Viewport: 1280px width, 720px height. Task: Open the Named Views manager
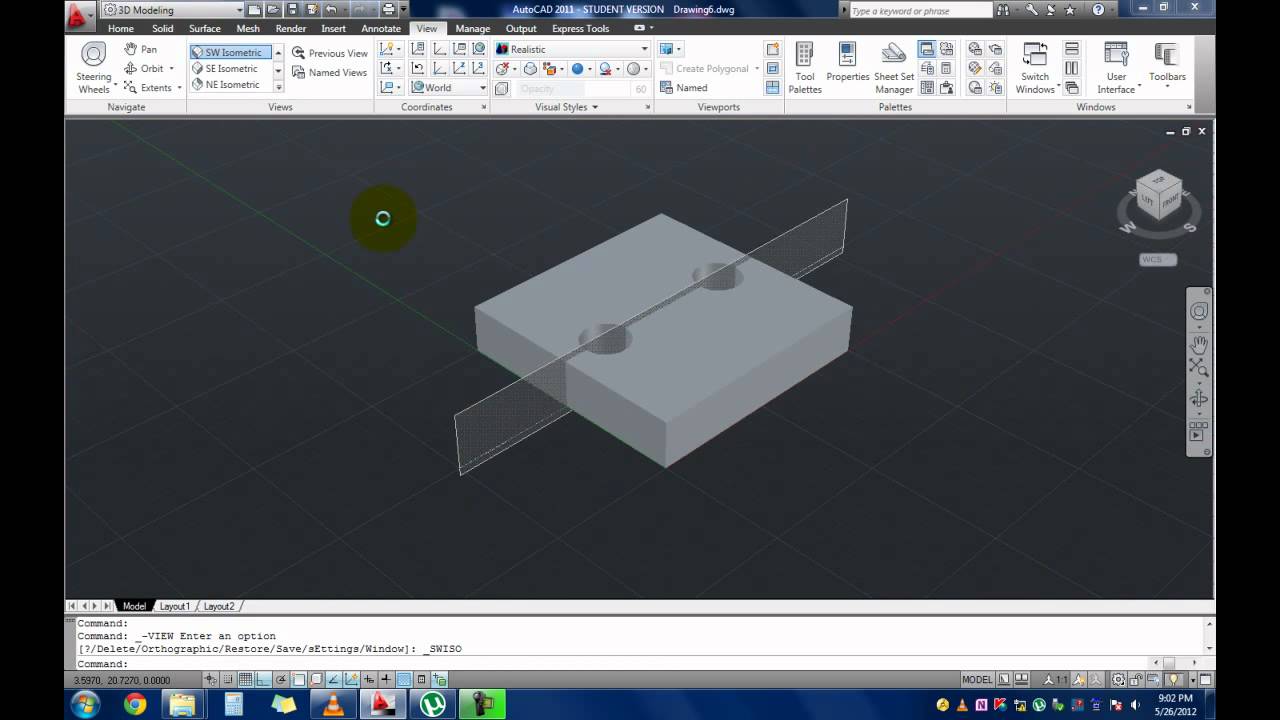(x=330, y=72)
